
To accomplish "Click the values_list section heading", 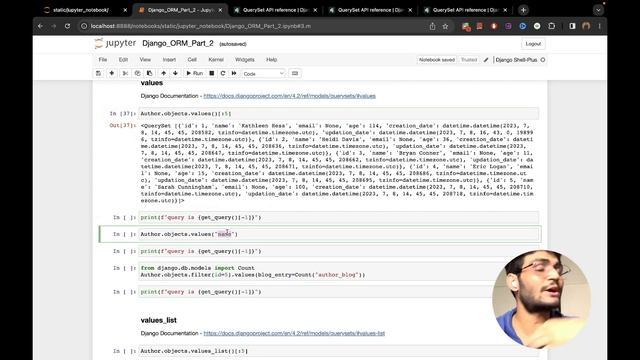I will [158, 320].
